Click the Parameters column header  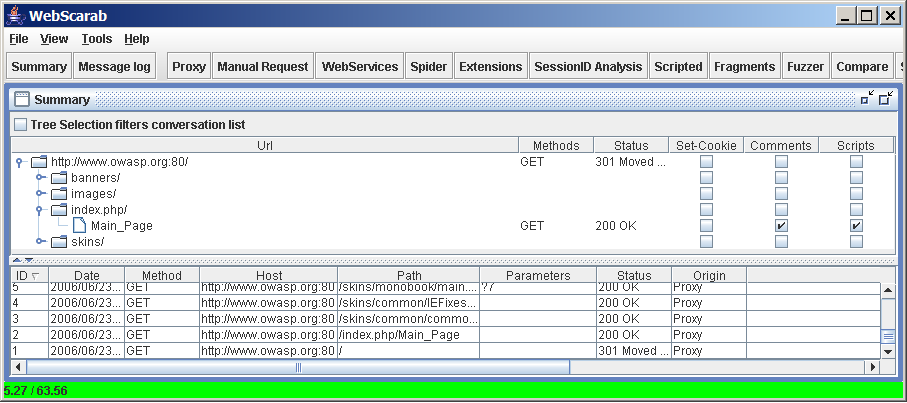click(x=538, y=276)
